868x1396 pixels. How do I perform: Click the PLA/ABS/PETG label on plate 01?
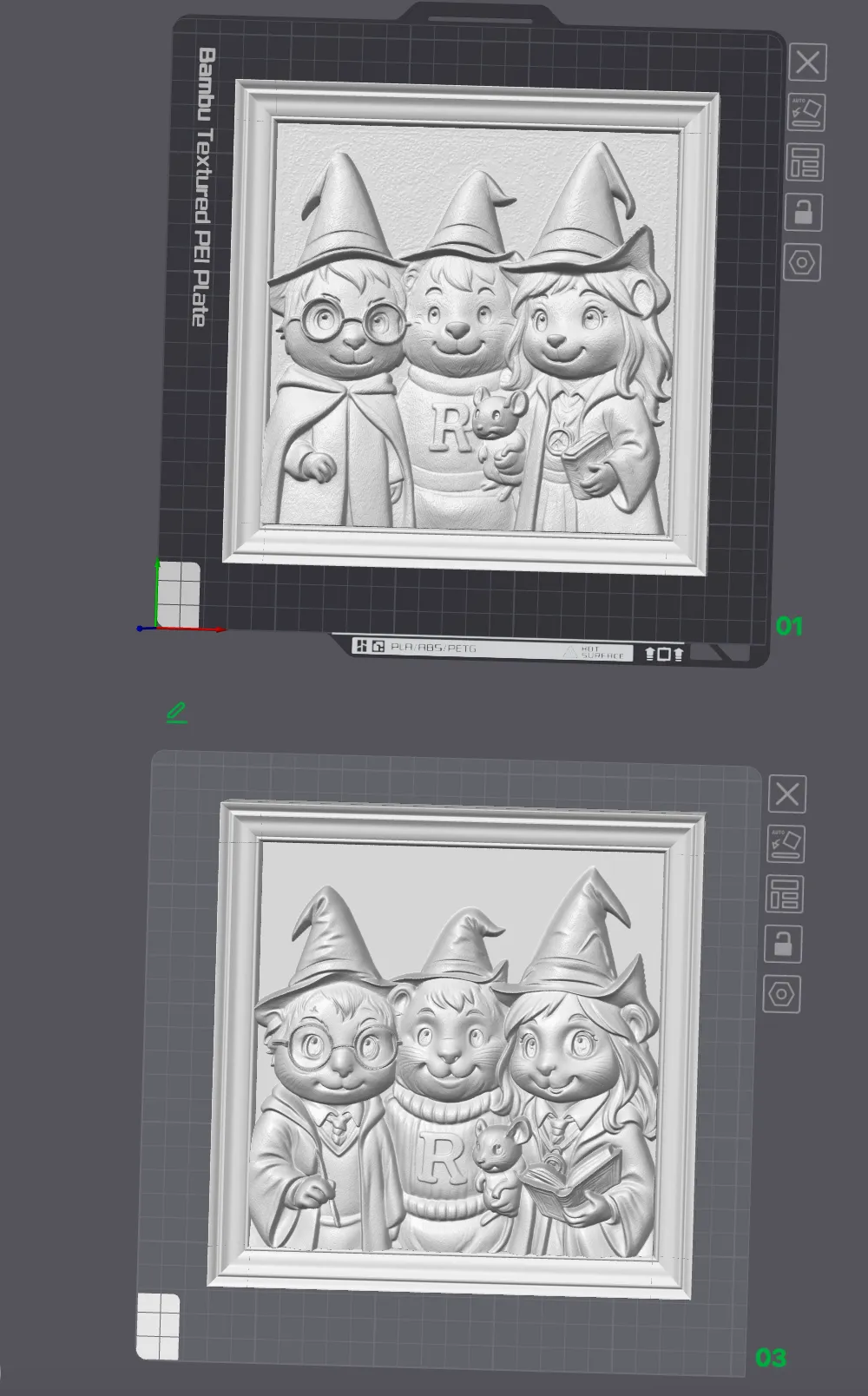[x=433, y=647]
